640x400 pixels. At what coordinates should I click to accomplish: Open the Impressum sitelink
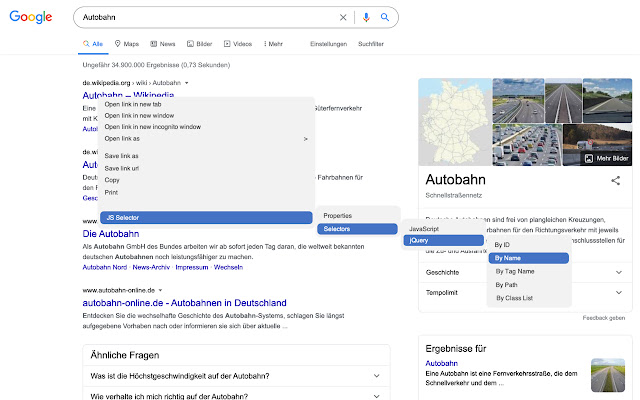tap(192, 267)
